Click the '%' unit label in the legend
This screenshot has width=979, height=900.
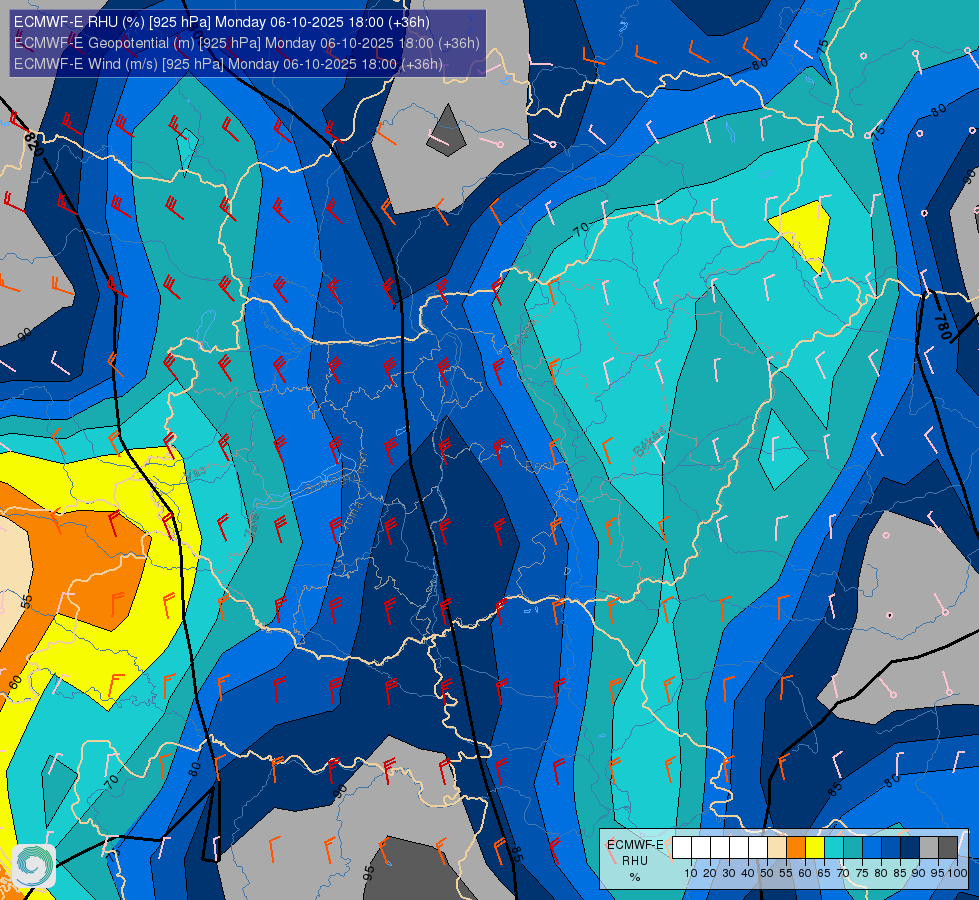[635, 877]
